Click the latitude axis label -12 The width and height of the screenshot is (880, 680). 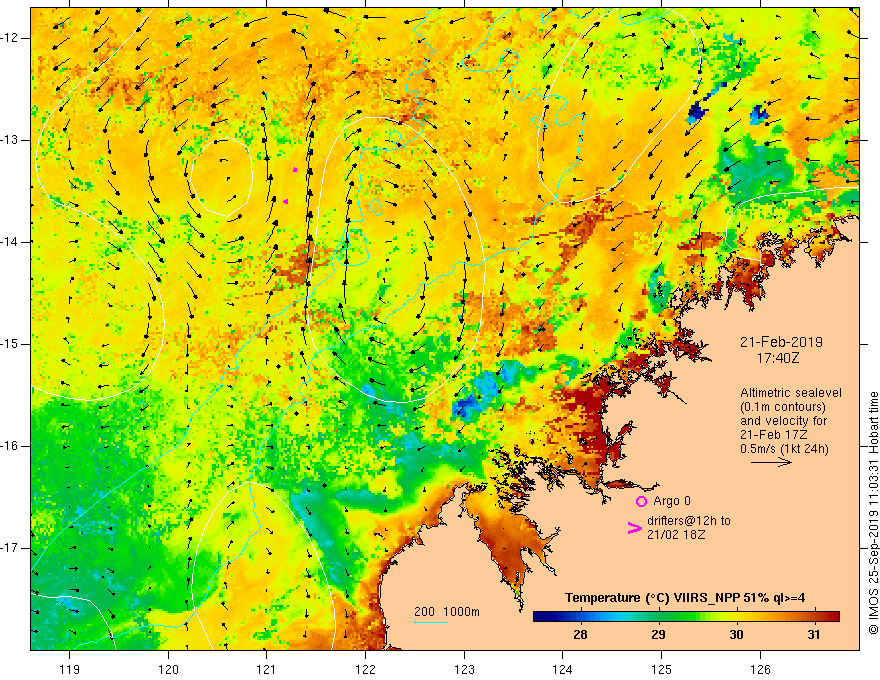tap(10, 38)
